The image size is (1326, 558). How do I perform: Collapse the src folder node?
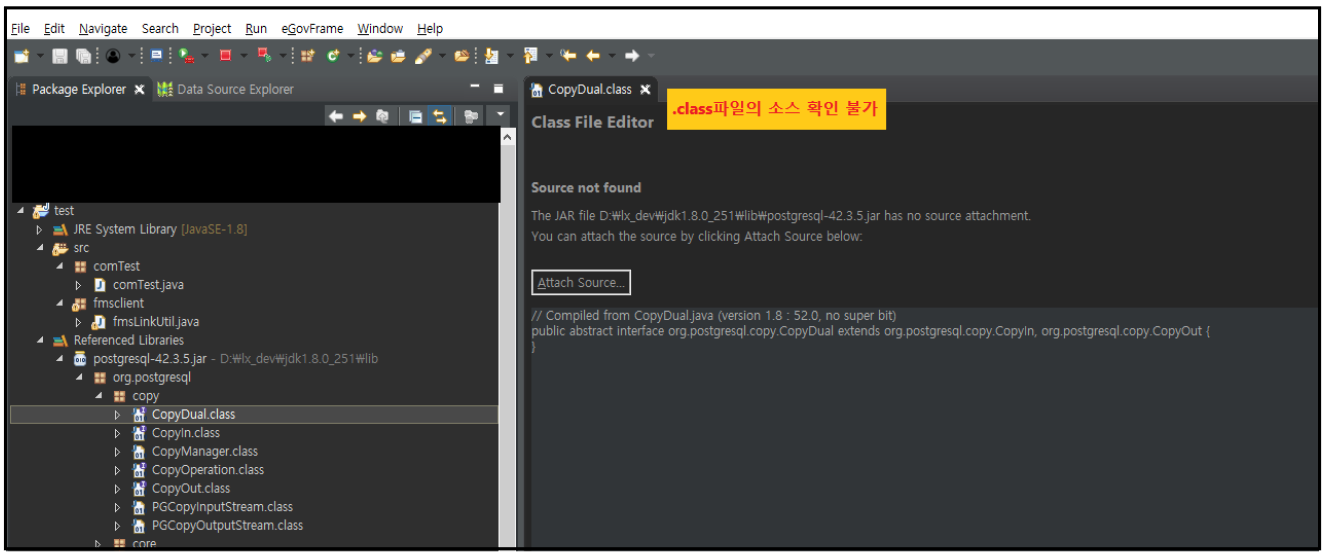pos(39,248)
